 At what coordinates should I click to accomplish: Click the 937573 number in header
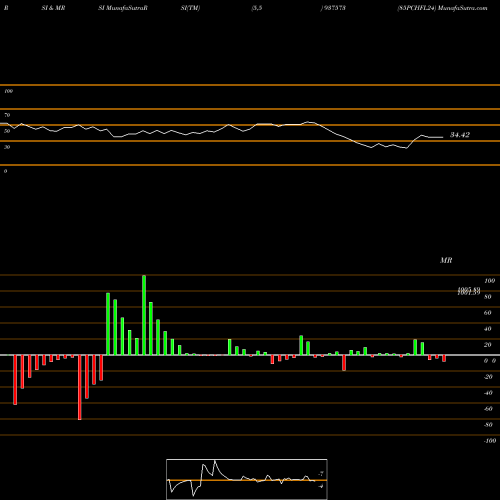[334, 8]
